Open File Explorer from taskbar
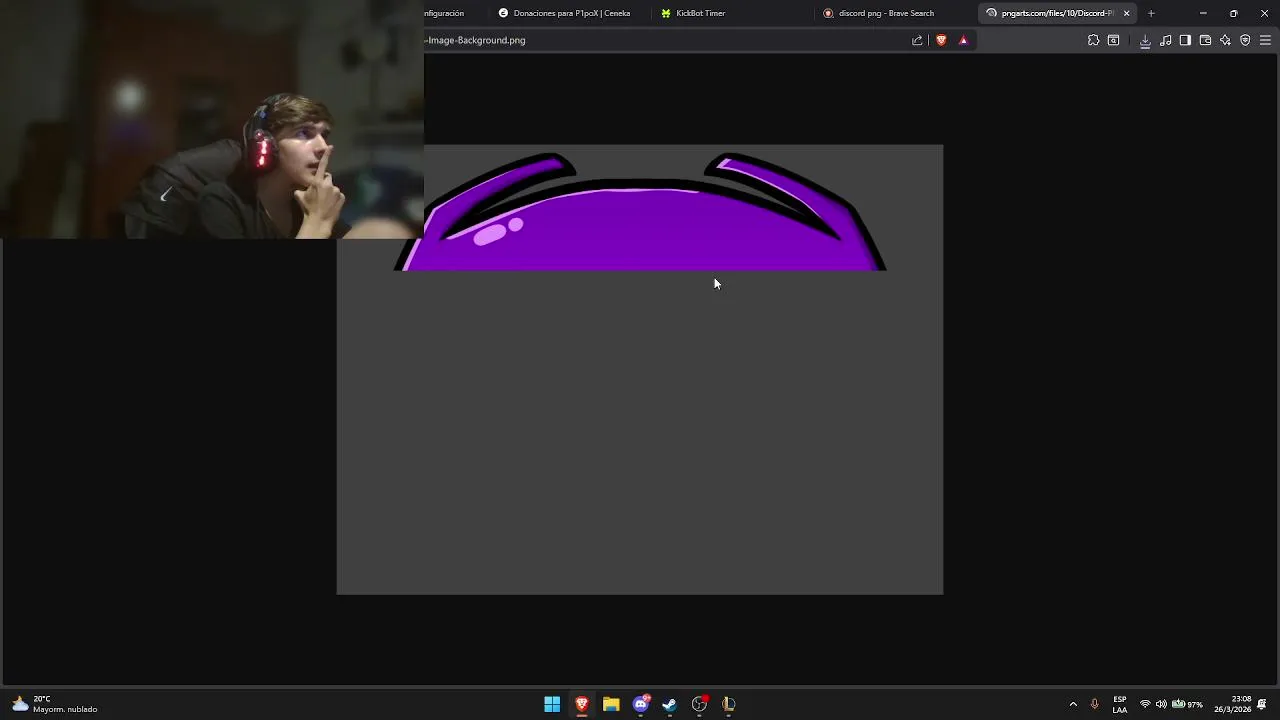 pos(611,704)
